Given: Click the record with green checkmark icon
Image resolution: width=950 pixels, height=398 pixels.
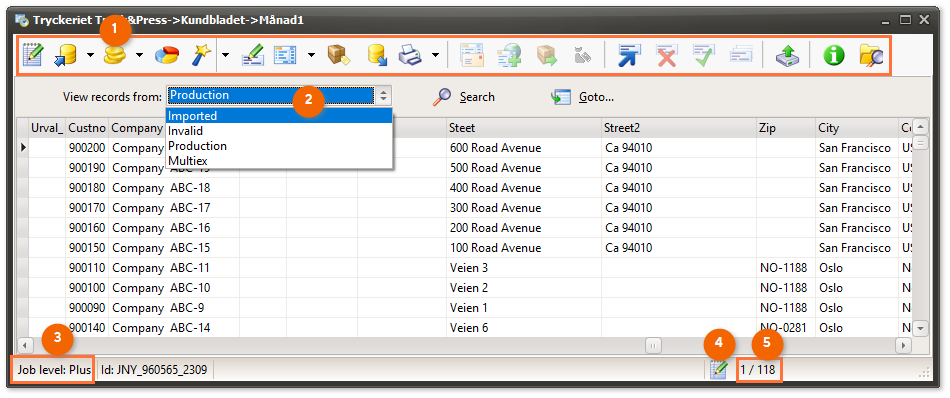Looking at the screenshot, I should pos(704,56).
